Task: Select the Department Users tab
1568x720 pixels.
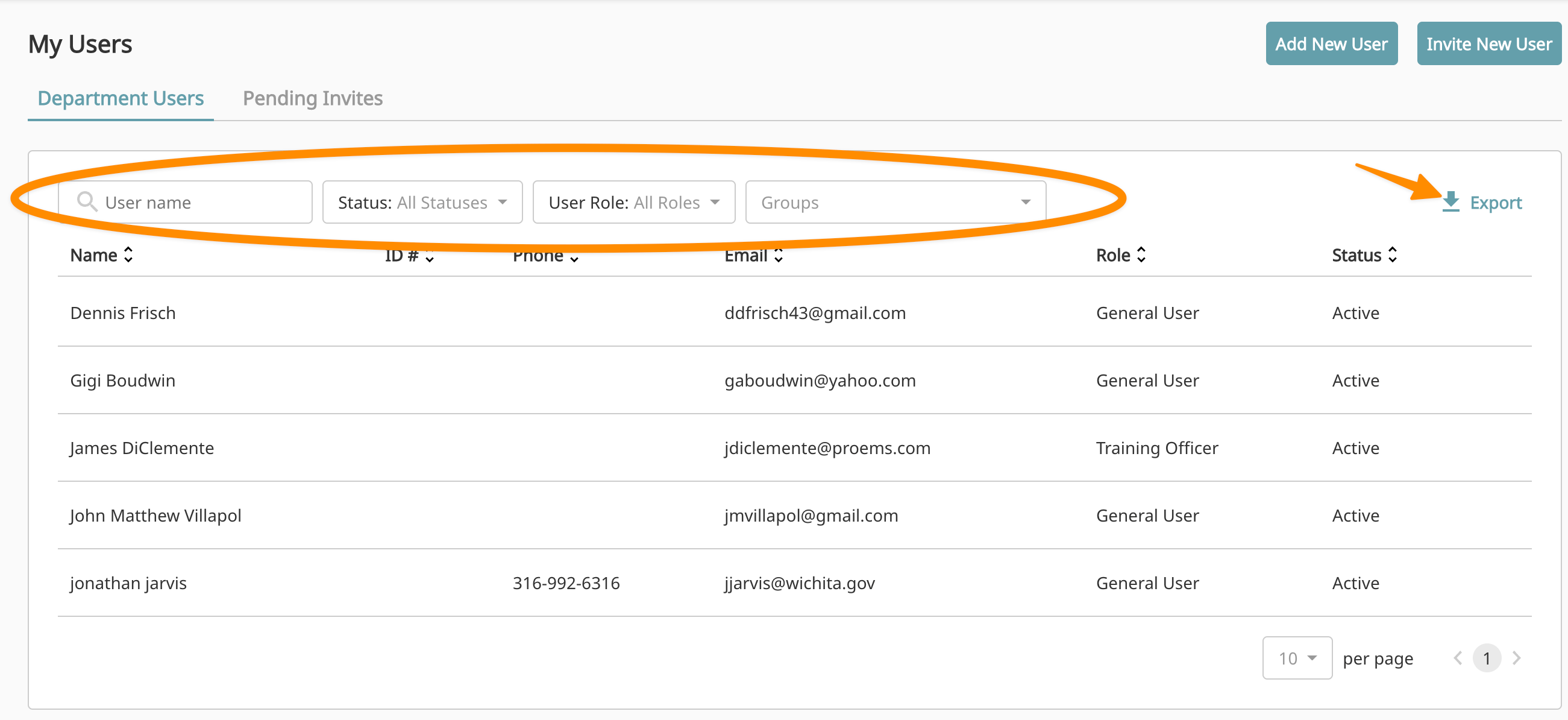Action: [121, 99]
